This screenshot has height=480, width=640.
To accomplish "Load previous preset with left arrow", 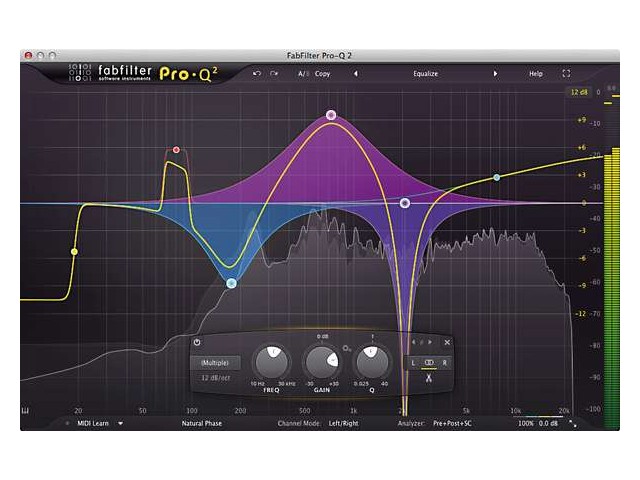I will (356, 73).
